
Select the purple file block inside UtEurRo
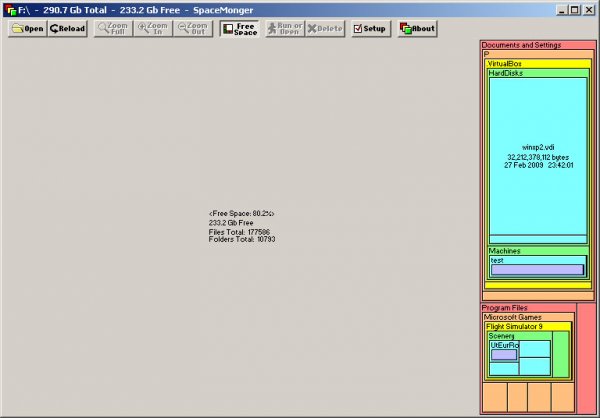pos(504,355)
